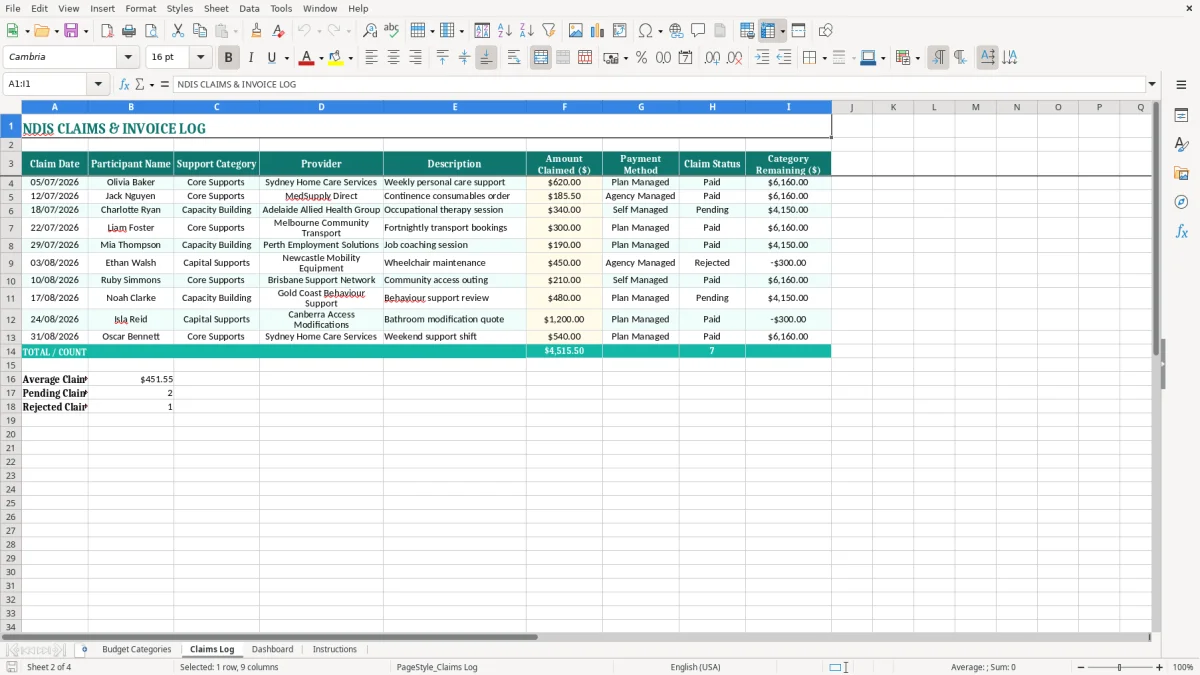The height and width of the screenshot is (675, 1200).
Task: Open the Name Box dropdown arrow
Action: (x=98, y=84)
